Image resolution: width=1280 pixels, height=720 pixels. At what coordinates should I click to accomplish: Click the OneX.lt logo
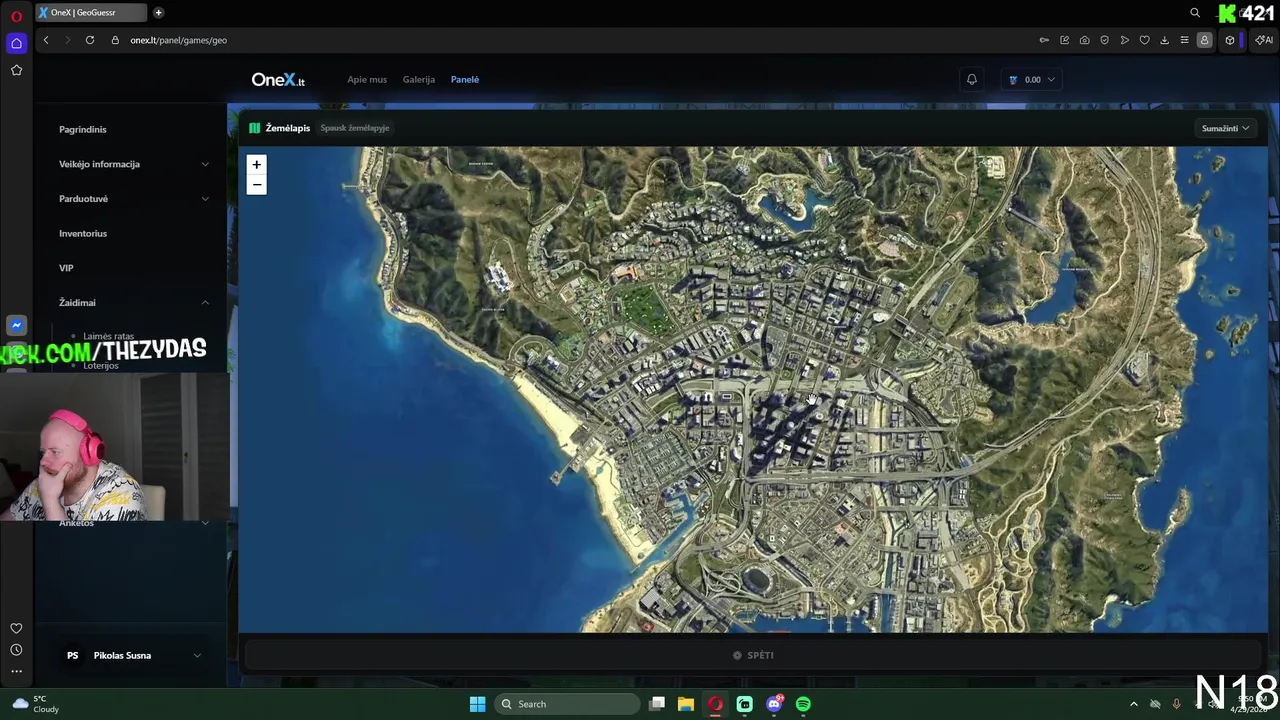point(278,79)
